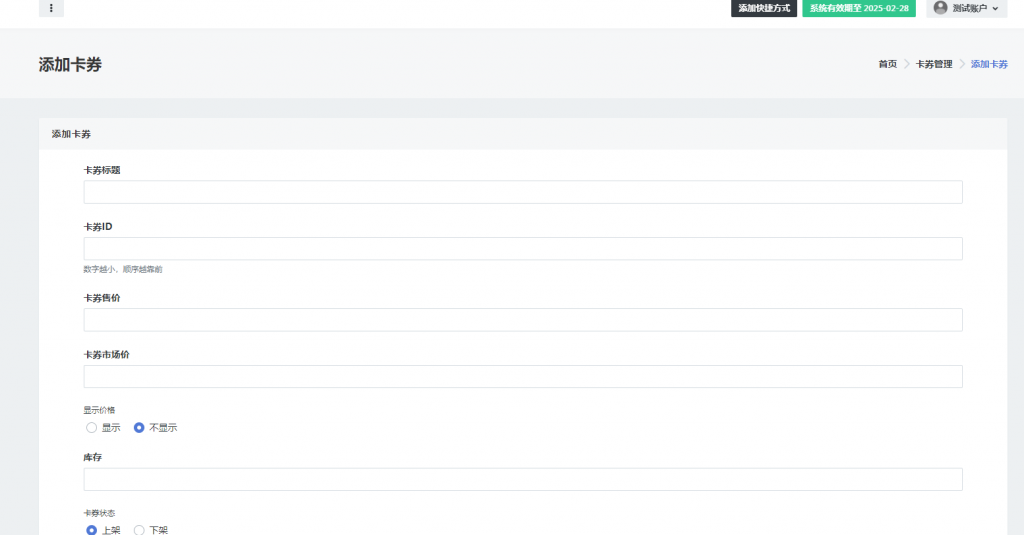Select the 下架 status radio button
Screen dimensions: 1024x535
pyautogui.click(x=139, y=530)
